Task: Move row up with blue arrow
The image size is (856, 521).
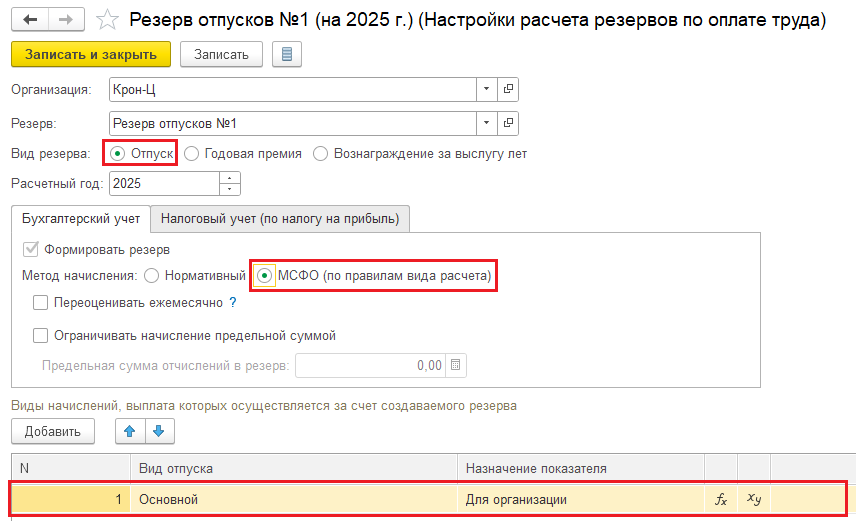Action: tap(130, 431)
